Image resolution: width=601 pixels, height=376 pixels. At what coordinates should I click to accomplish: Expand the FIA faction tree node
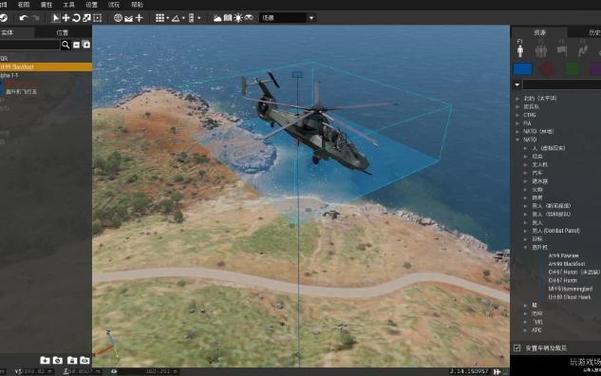[517, 123]
